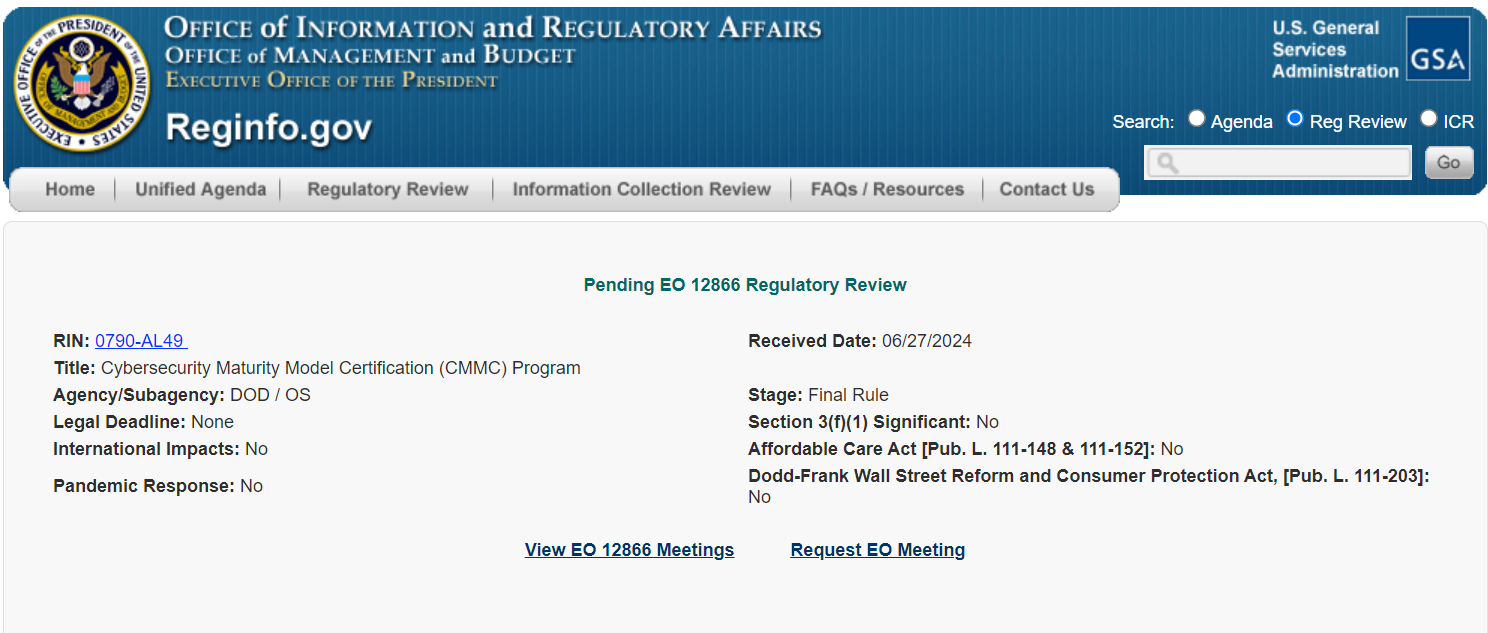Image resolution: width=1488 pixels, height=633 pixels.
Task: Open the Regulatory Review menu
Action: click(387, 188)
